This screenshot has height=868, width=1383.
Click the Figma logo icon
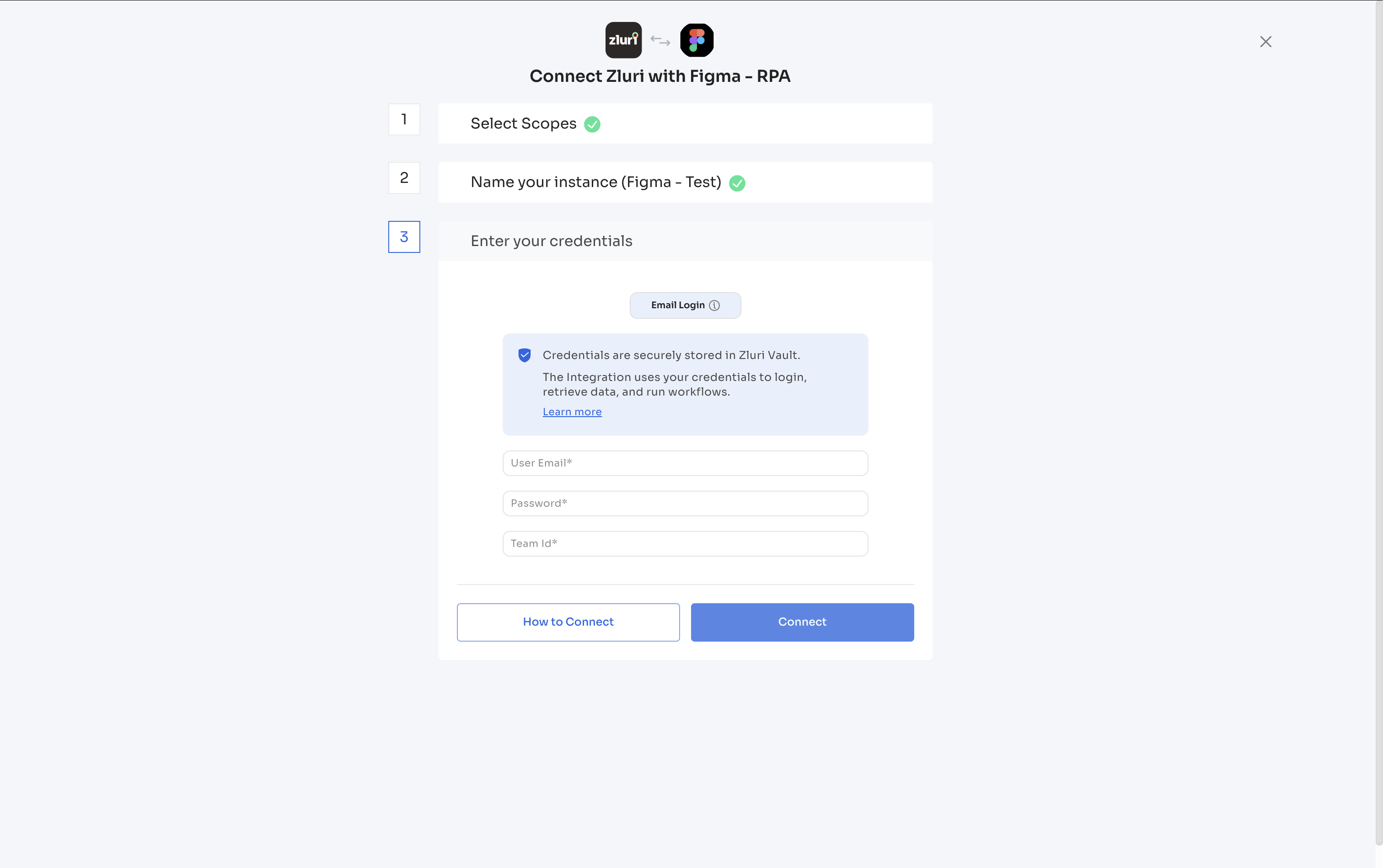click(697, 40)
